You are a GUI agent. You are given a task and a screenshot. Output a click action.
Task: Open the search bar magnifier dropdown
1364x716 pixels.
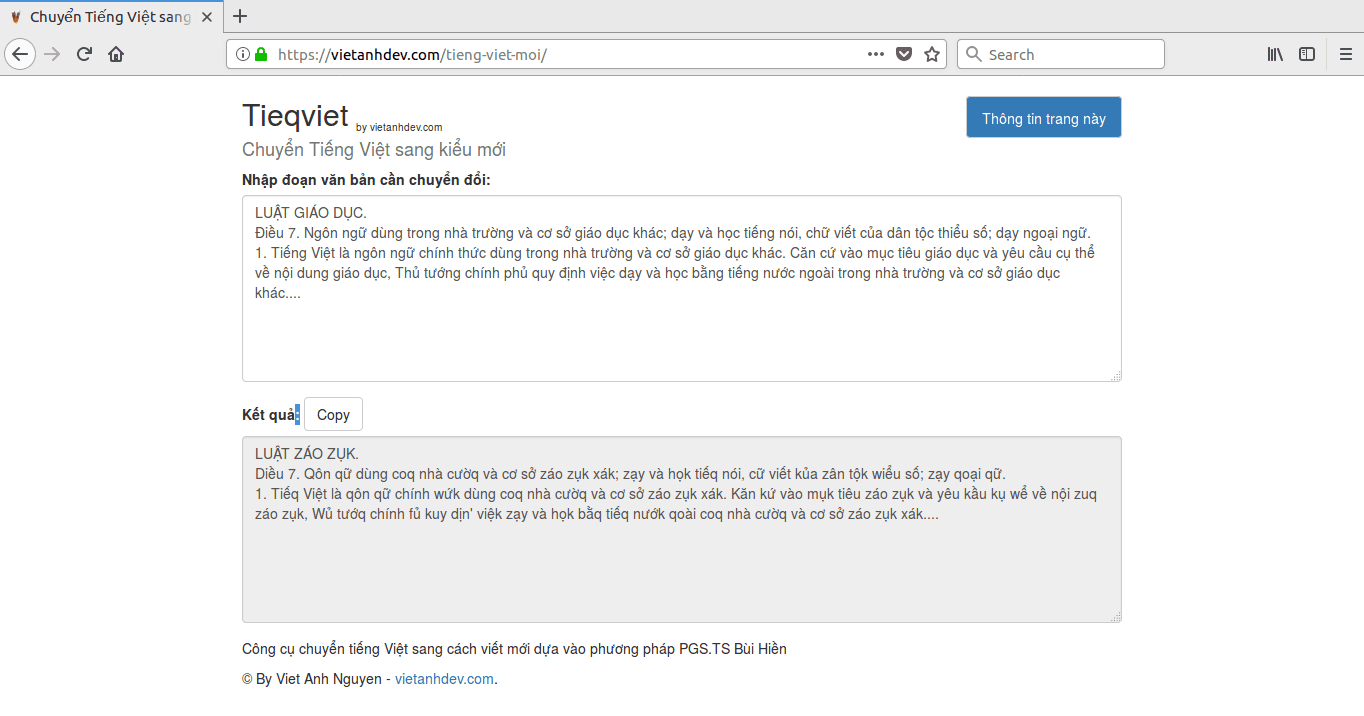[x=974, y=53]
